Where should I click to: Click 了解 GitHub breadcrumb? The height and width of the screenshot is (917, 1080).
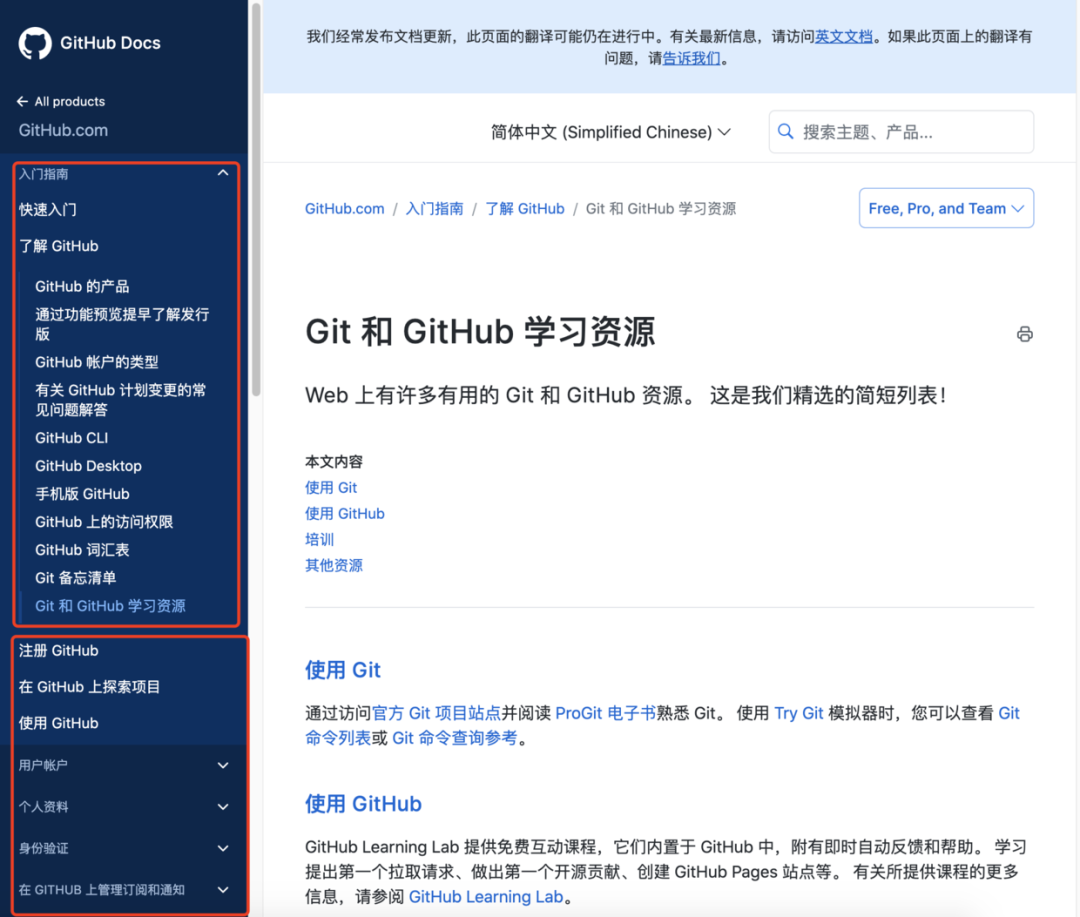[525, 209]
